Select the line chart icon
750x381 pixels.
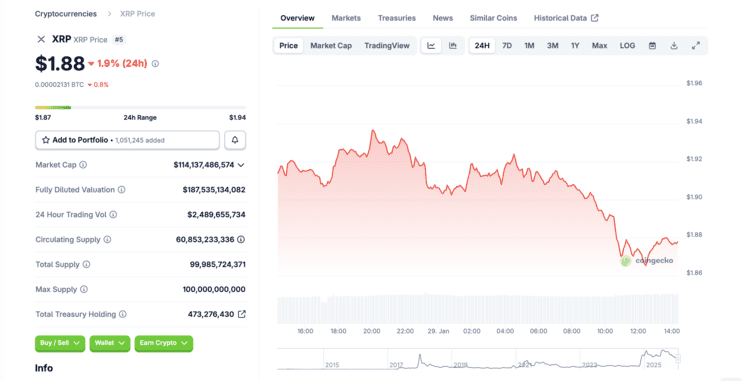point(431,46)
